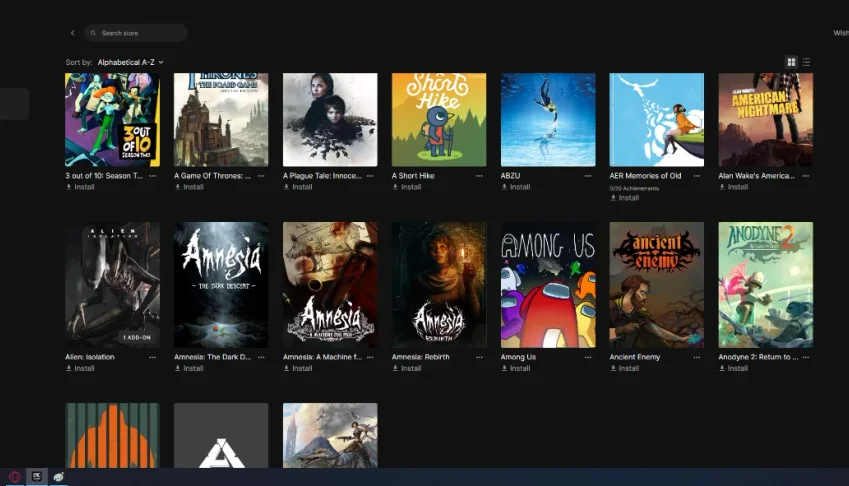
Task: Install Ancient Enemy
Action: coord(624,369)
